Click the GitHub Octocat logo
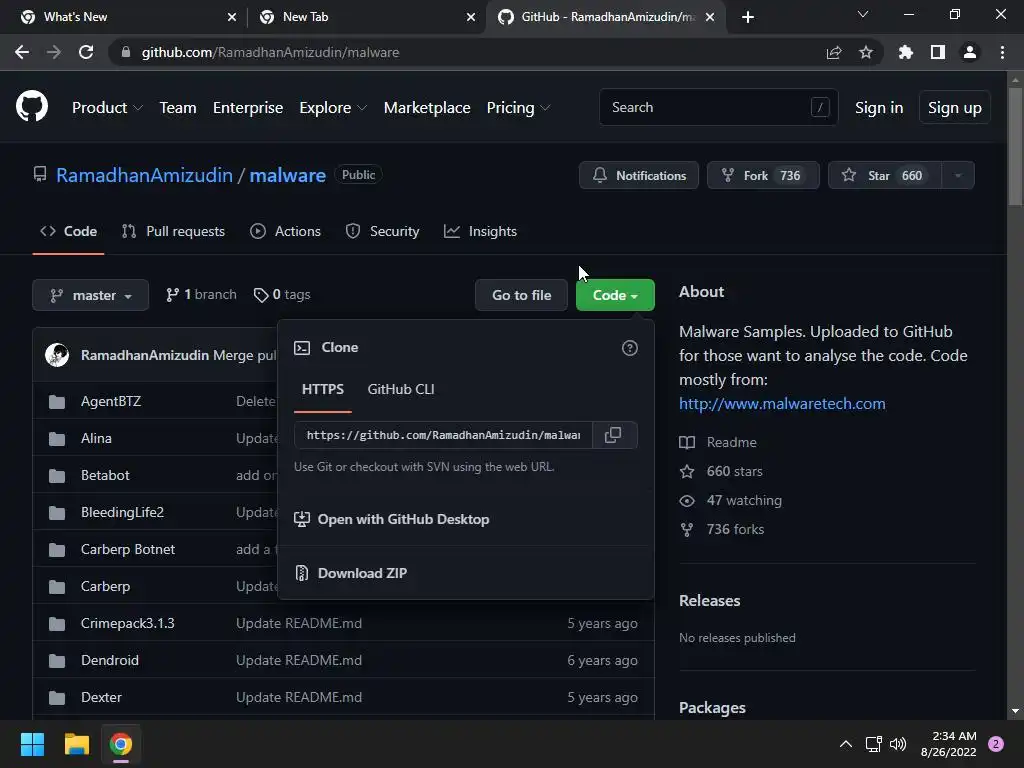This screenshot has width=1024, height=768. click(32, 107)
